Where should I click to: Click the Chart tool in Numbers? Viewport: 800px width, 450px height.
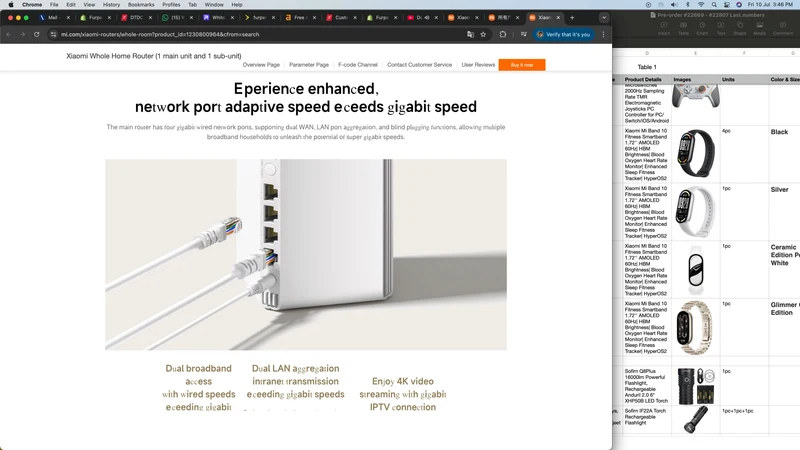[x=702, y=28]
